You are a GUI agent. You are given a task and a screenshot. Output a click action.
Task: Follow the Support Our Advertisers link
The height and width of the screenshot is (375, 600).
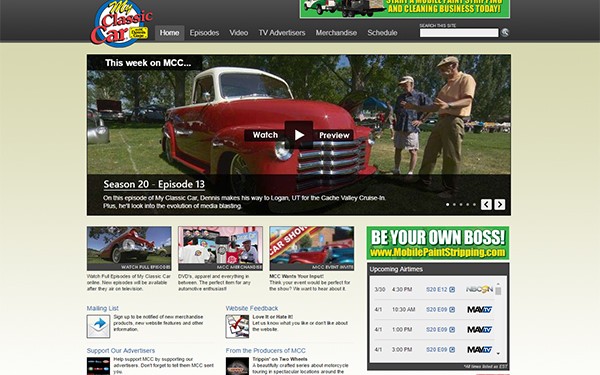(x=121, y=351)
